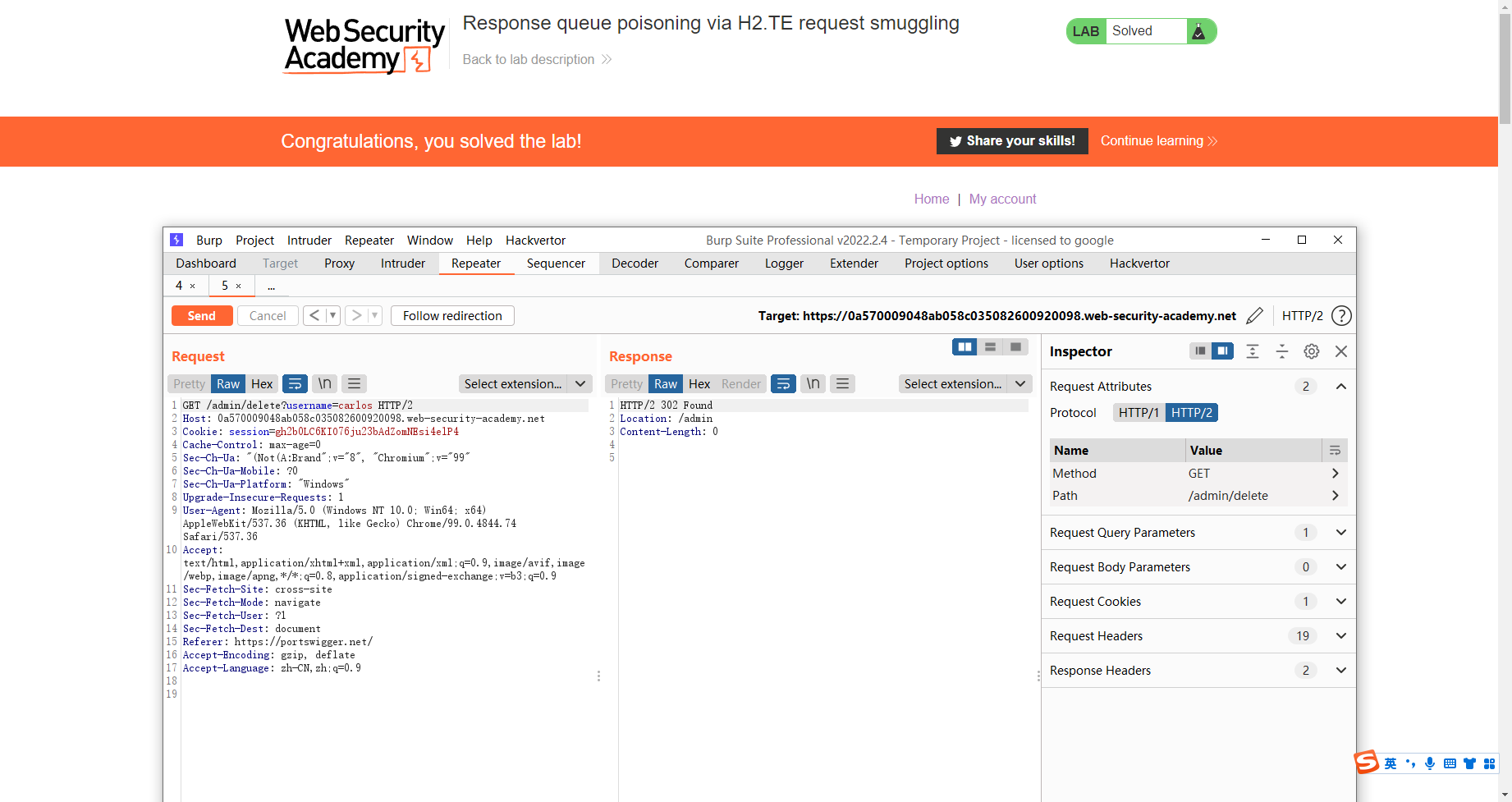The width and height of the screenshot is (1512, 802).
Task: Switch Request/Response to horizontal split layout
Action: pos(990,346)
